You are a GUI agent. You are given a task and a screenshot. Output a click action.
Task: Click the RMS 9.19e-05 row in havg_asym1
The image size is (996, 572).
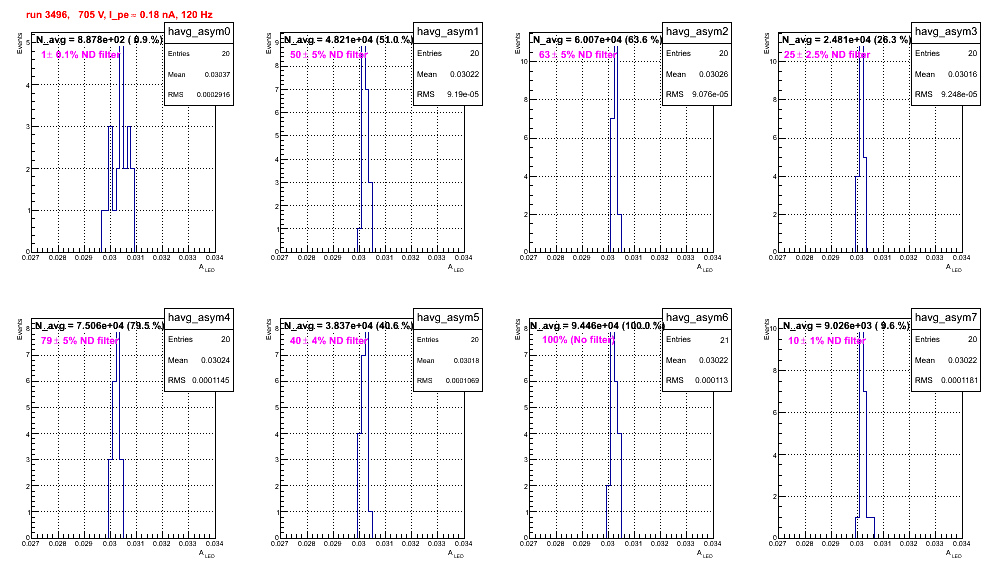coord(448,94)
